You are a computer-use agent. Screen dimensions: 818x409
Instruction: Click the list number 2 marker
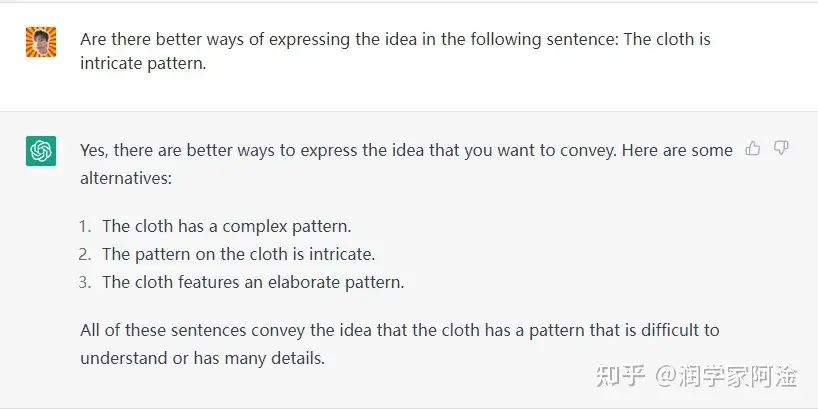pos(84,254)
